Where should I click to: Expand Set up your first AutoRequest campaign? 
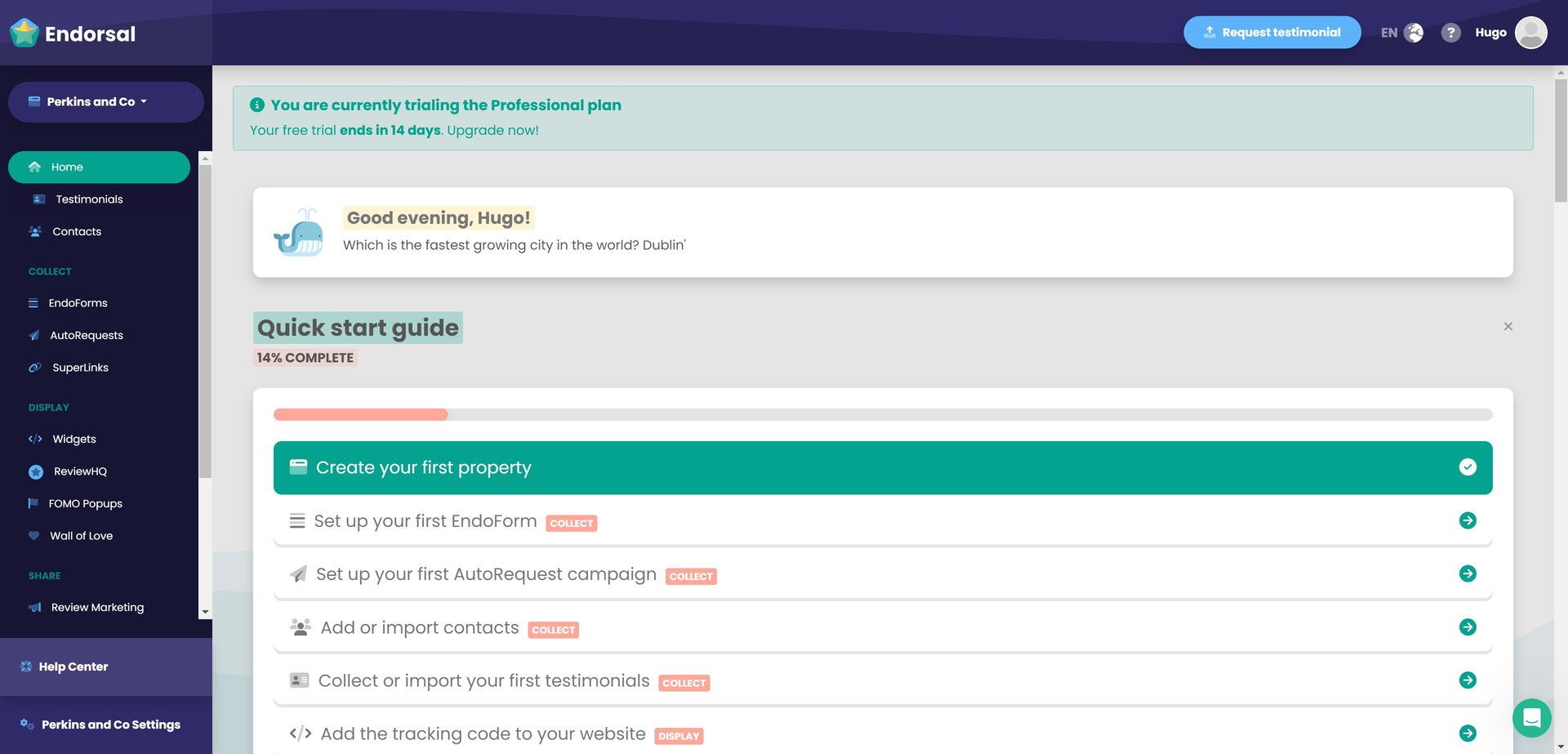point(883,574)
